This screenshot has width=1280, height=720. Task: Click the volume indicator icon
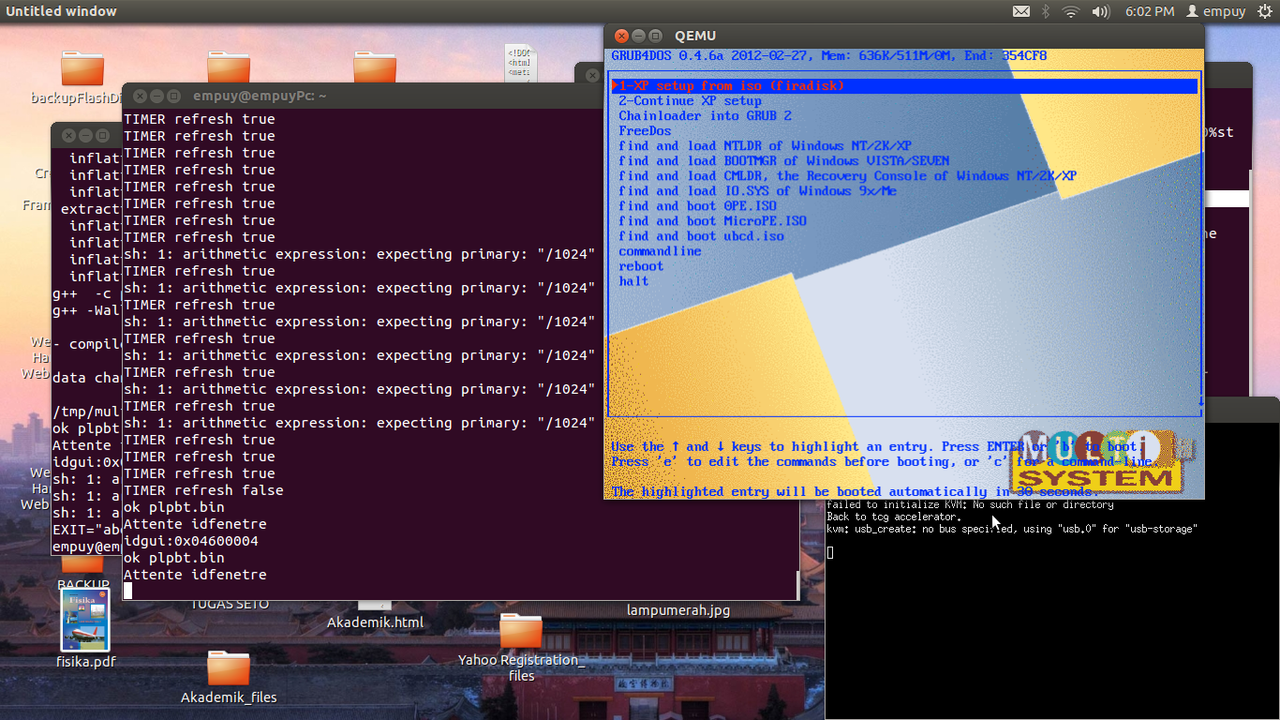point(1101,11)
